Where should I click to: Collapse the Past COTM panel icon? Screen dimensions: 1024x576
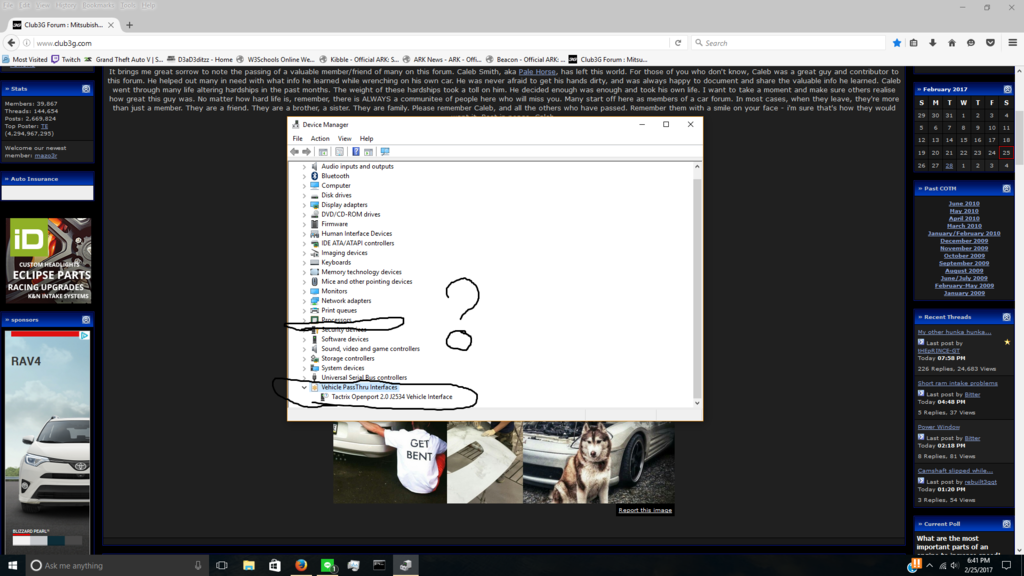1006,189
